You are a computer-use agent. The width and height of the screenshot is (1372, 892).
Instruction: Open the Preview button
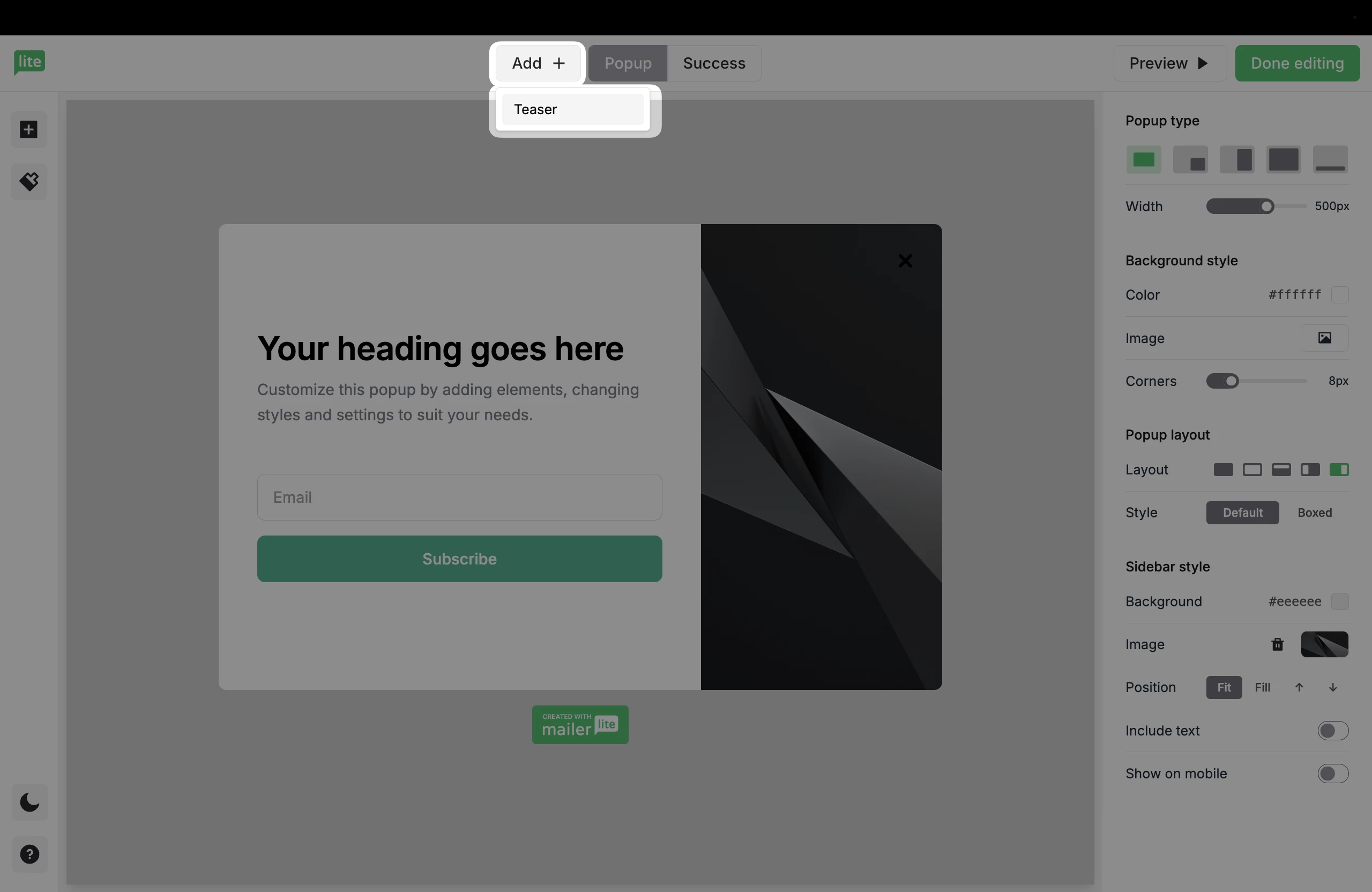pos(1169,63)
